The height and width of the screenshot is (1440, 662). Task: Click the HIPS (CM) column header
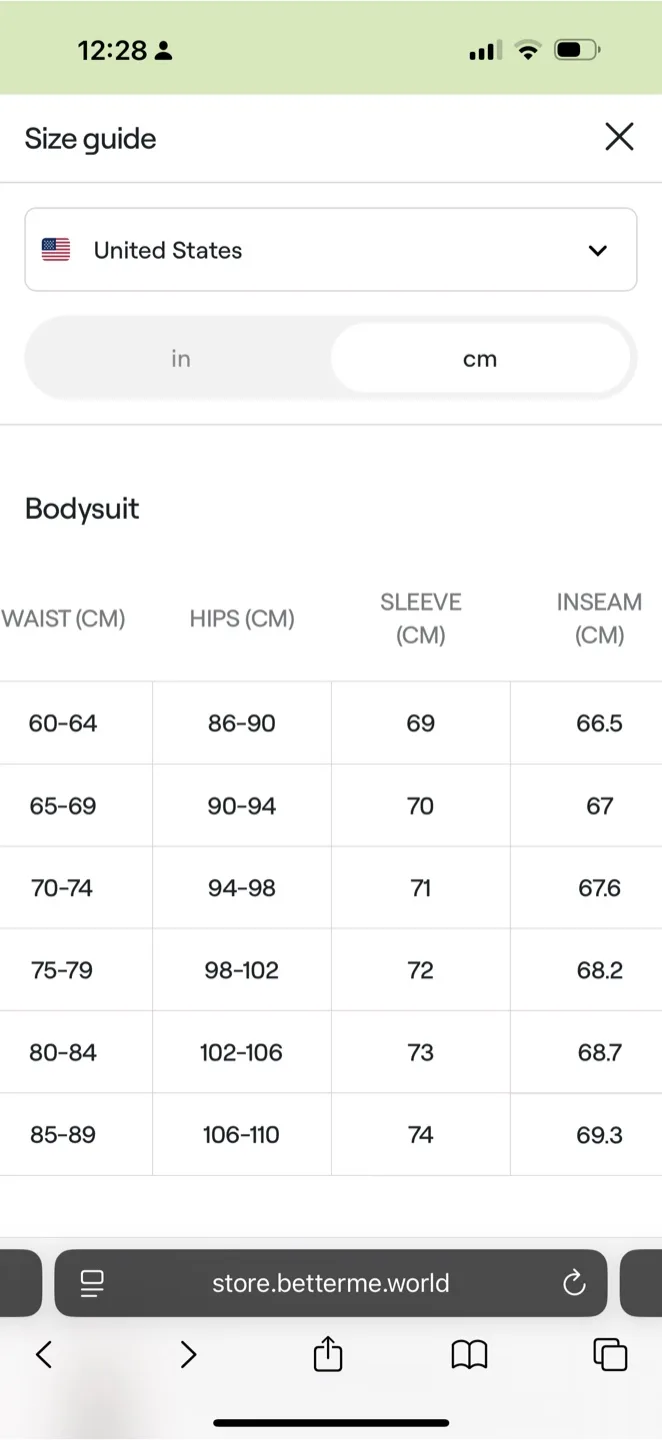pos(242,618)
